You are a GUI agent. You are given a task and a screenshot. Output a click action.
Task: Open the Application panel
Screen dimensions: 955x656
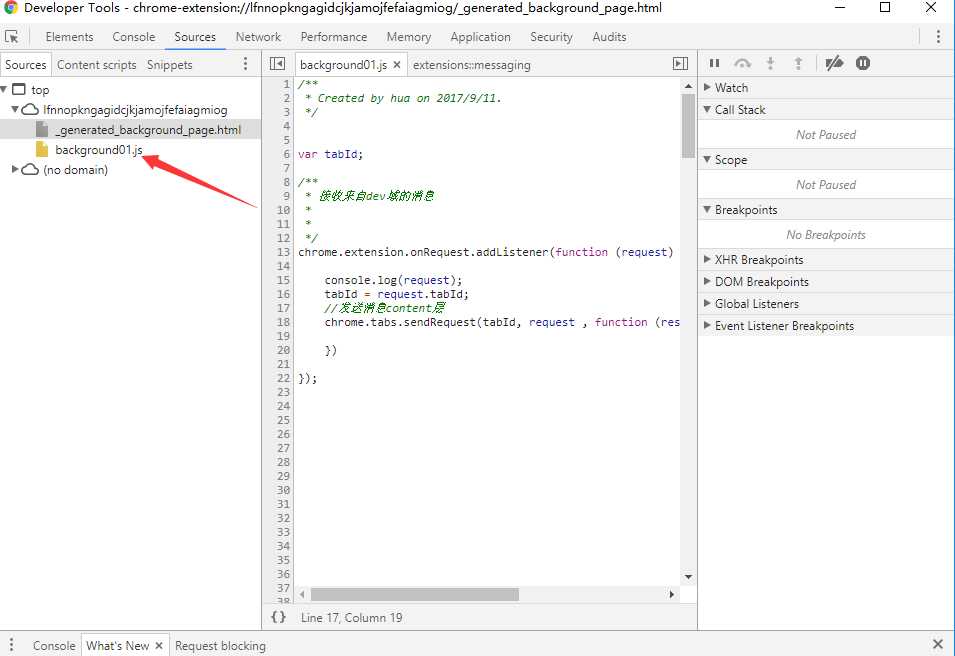(x=481, y=37)
